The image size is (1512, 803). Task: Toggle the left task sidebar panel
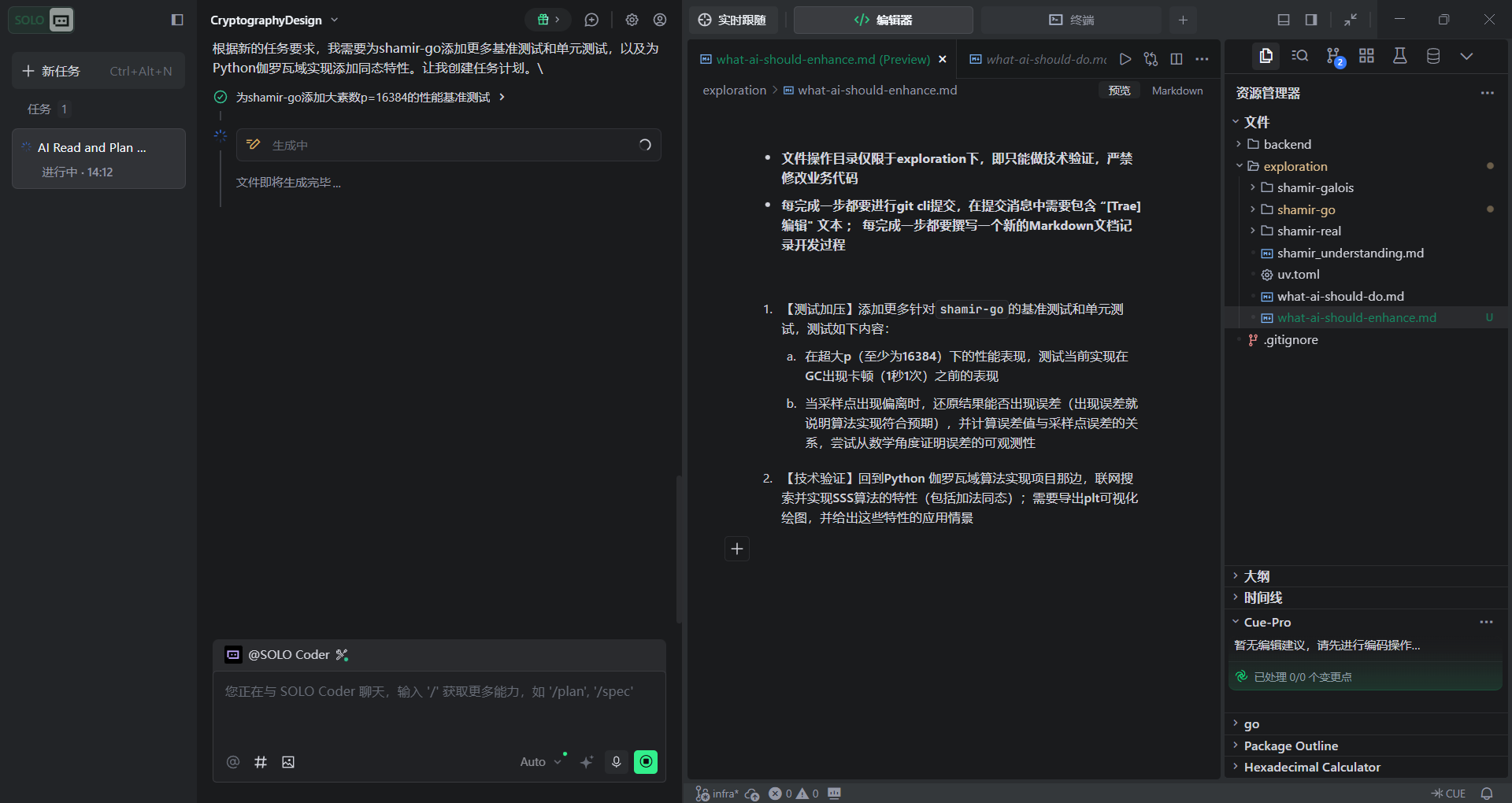click(177, 20)
